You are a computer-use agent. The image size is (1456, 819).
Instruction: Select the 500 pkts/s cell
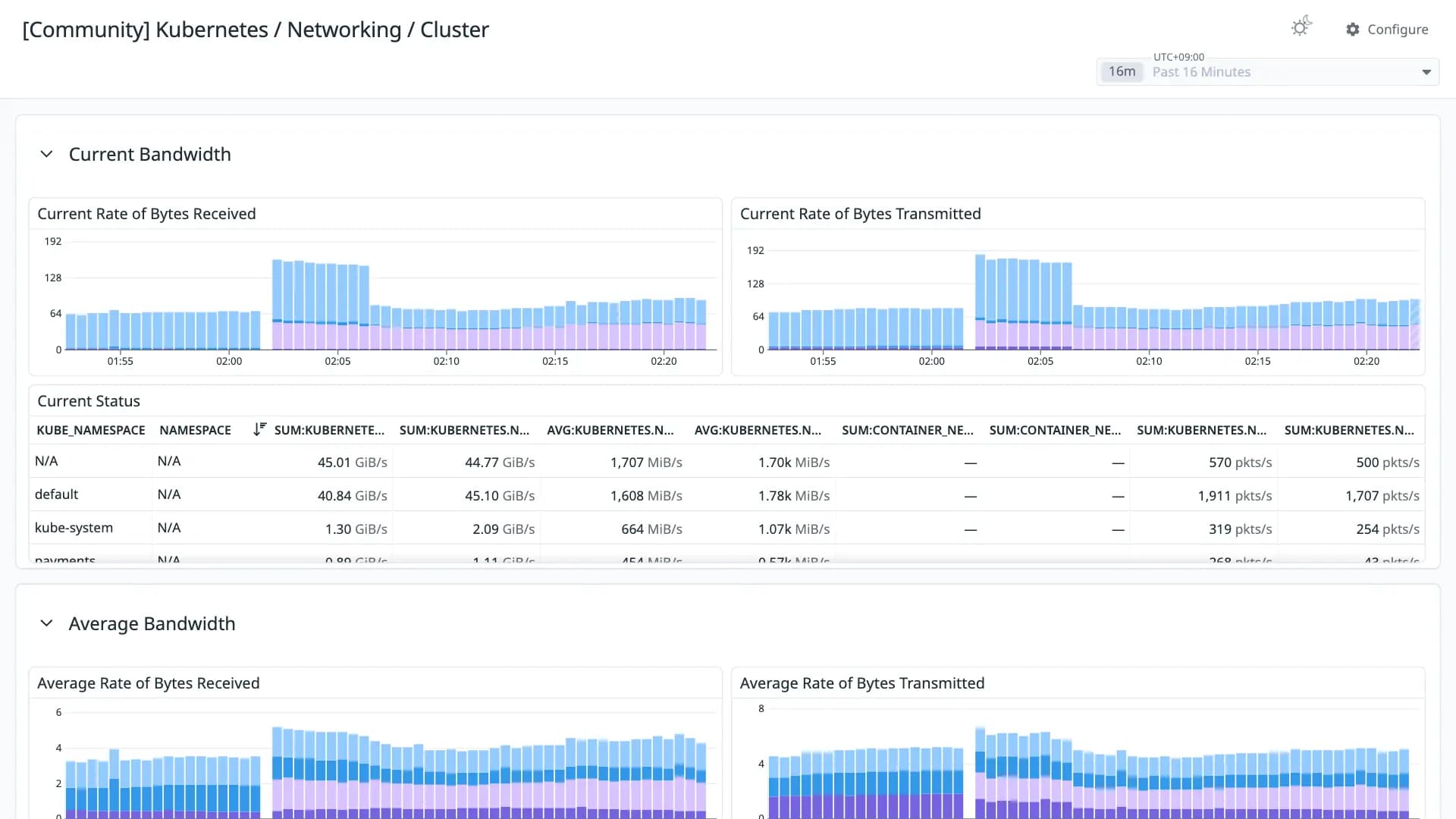point(1388,463)
